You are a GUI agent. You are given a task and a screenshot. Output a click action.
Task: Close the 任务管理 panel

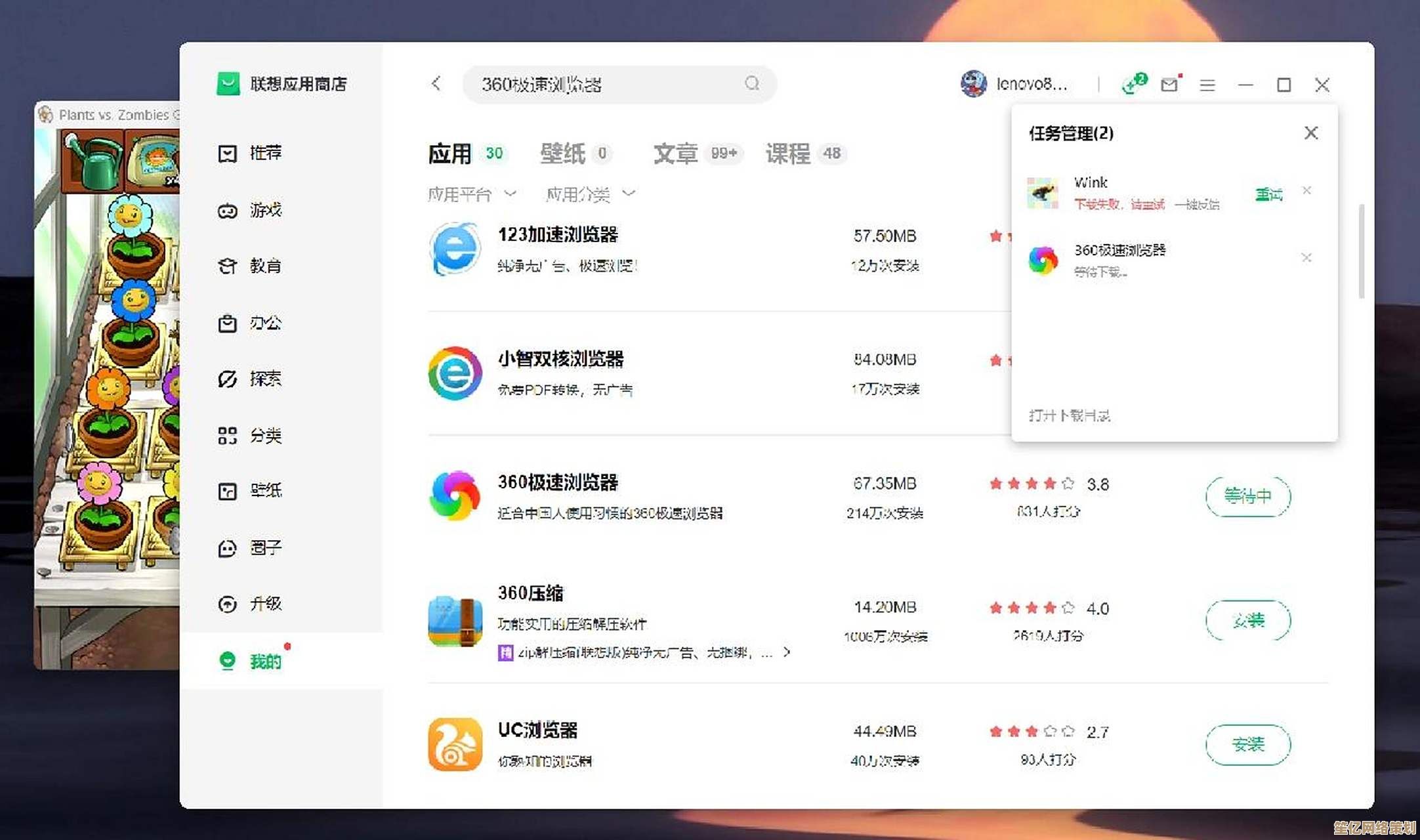point(1310,133)
